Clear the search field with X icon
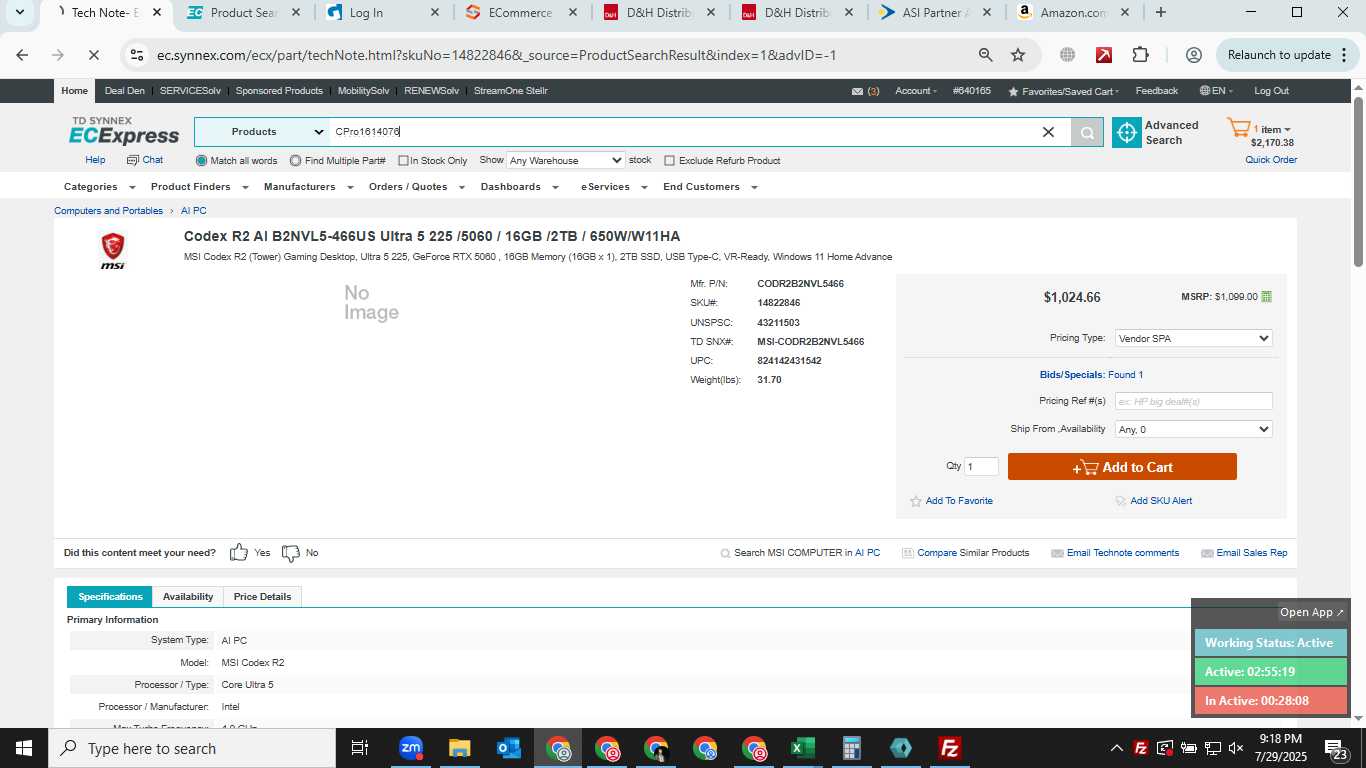 click(1048, 132)
